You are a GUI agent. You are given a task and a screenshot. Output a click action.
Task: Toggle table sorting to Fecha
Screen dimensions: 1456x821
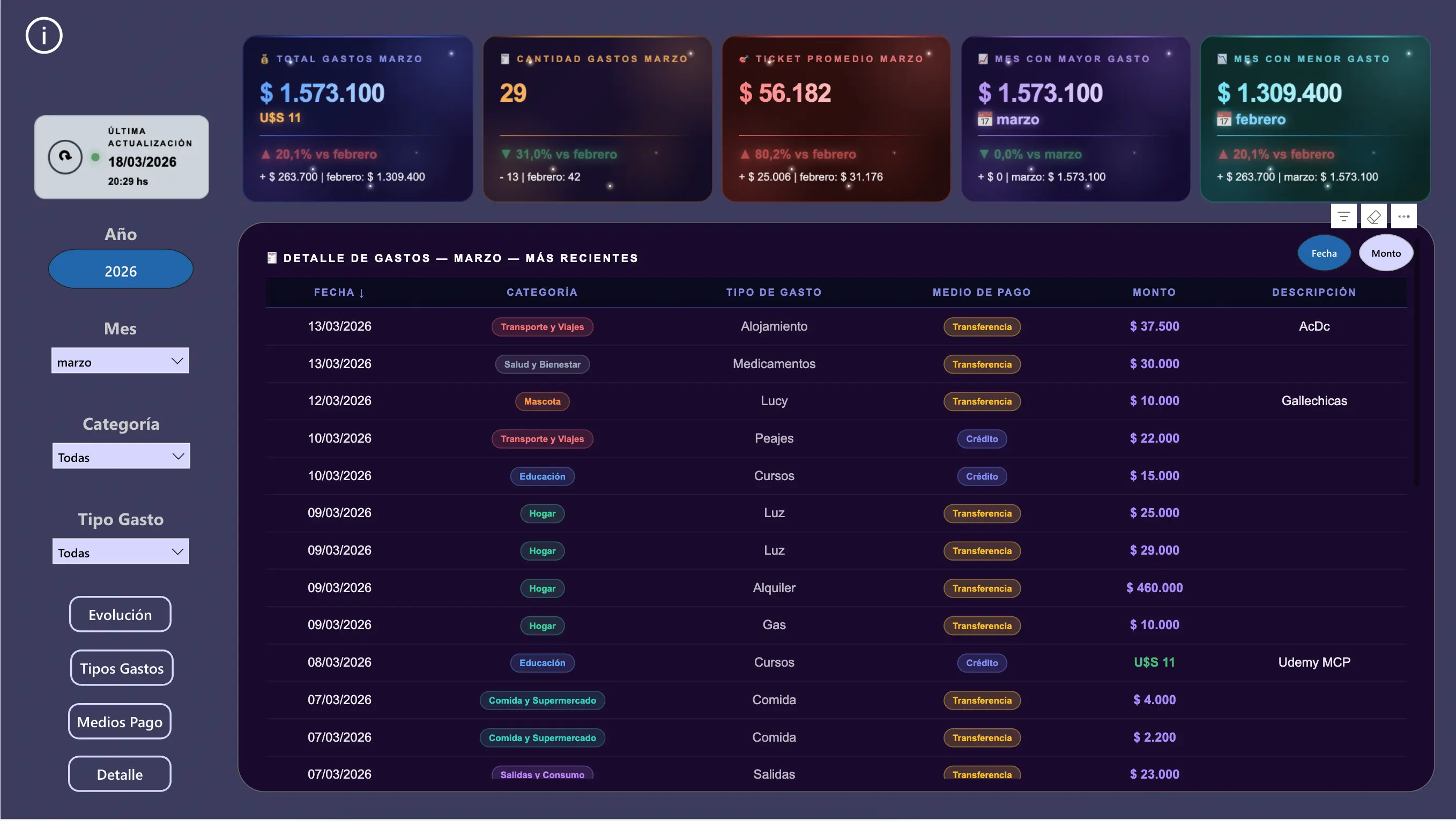click(1324, 253)
